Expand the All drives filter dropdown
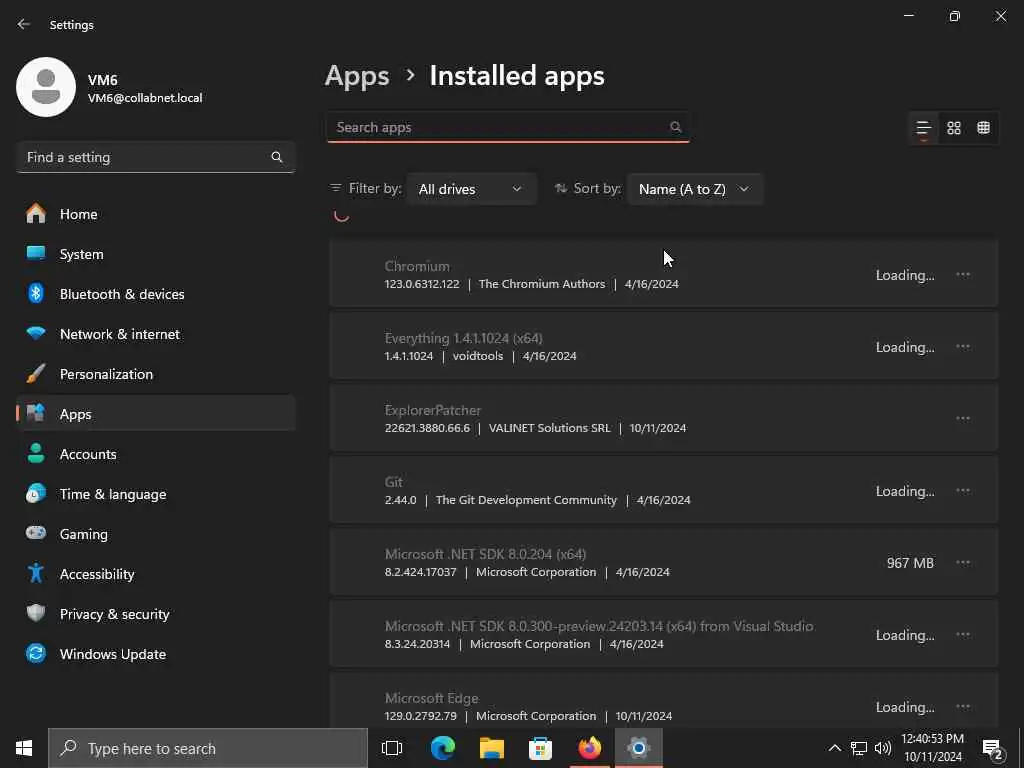1024x768 pixels. pyautogui.click(x=471, y=189)
